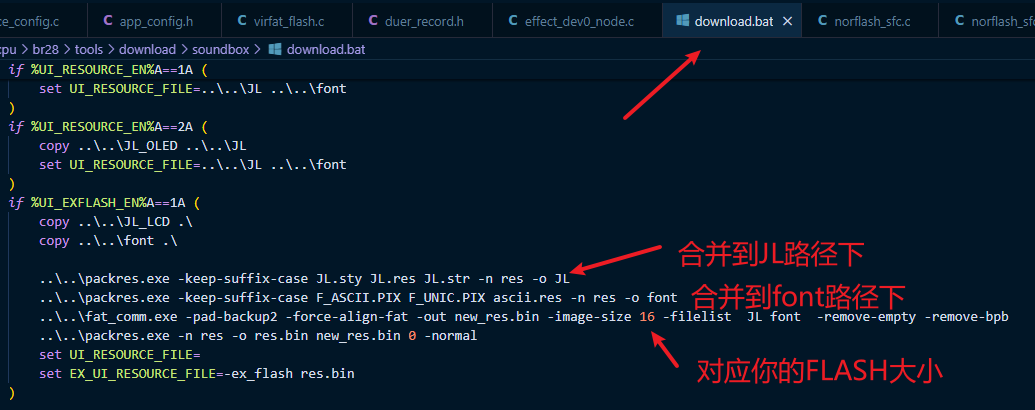Click the C icon on effect_dev0_node.c tab
Screen dimensions: 1035x410
pyautogui.click(x=513, y=21)
